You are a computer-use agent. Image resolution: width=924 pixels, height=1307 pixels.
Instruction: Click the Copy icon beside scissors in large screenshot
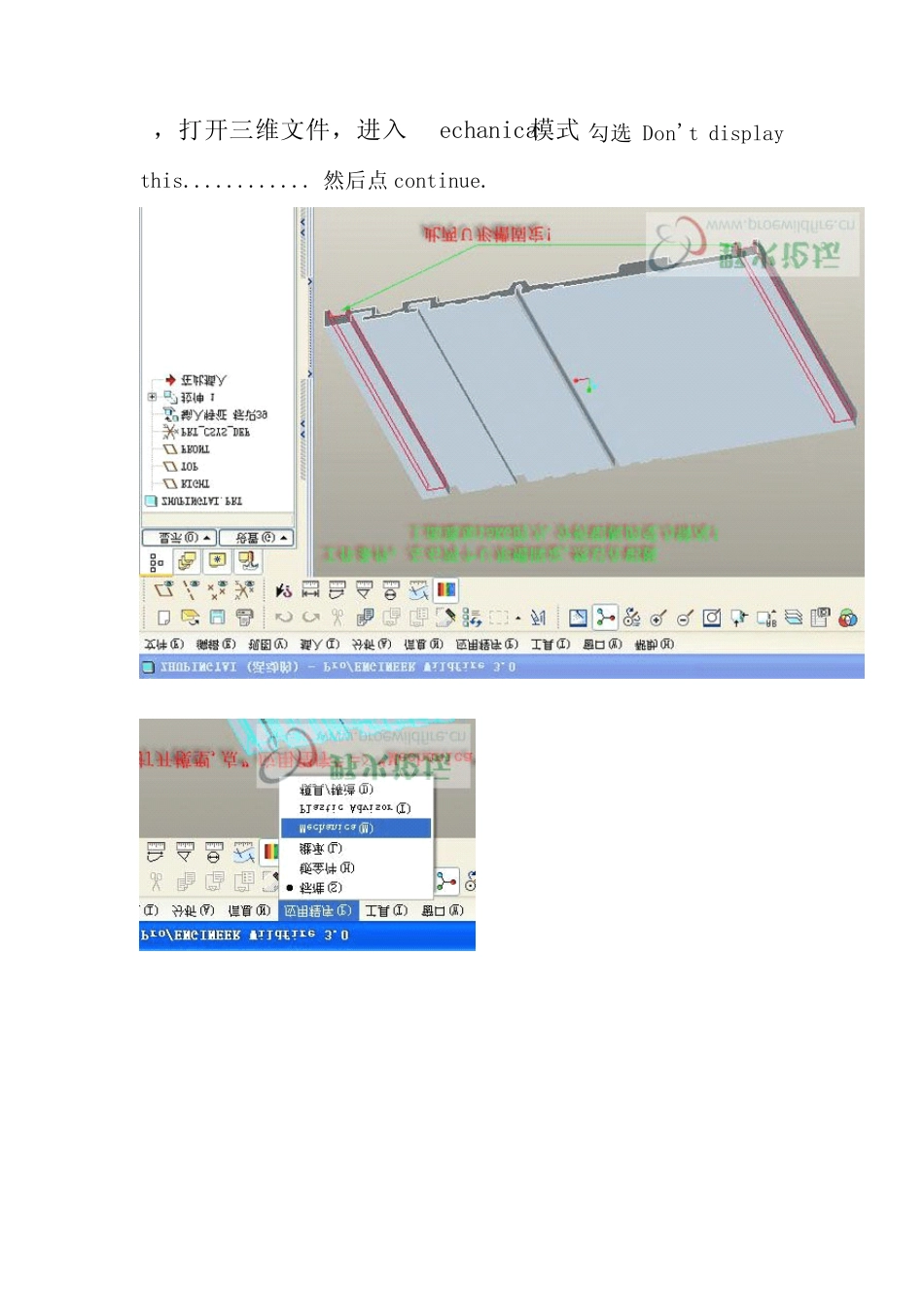coord(366,618)
